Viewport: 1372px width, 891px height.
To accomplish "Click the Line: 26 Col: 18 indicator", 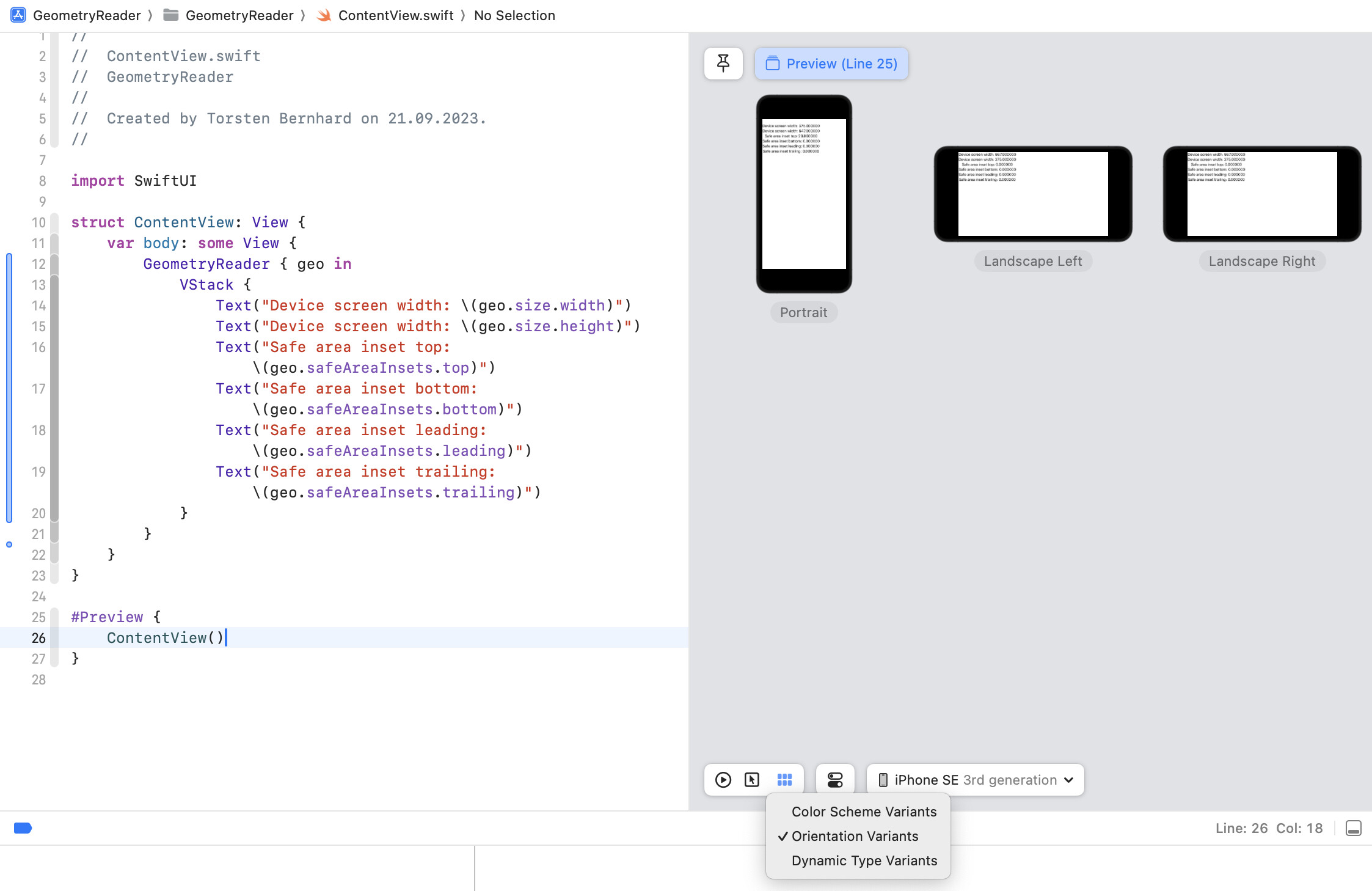I will click(1269, 828).
